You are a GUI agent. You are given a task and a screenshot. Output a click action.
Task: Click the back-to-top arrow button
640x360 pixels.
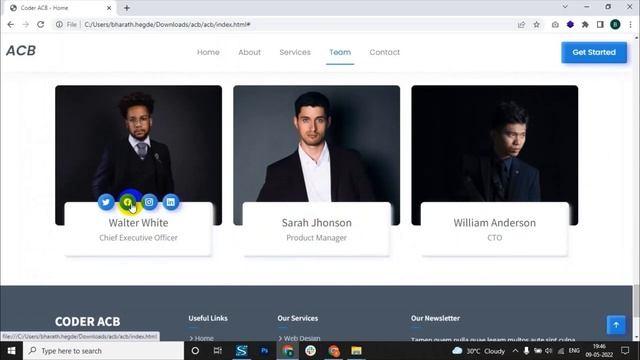tap(616, 325)
